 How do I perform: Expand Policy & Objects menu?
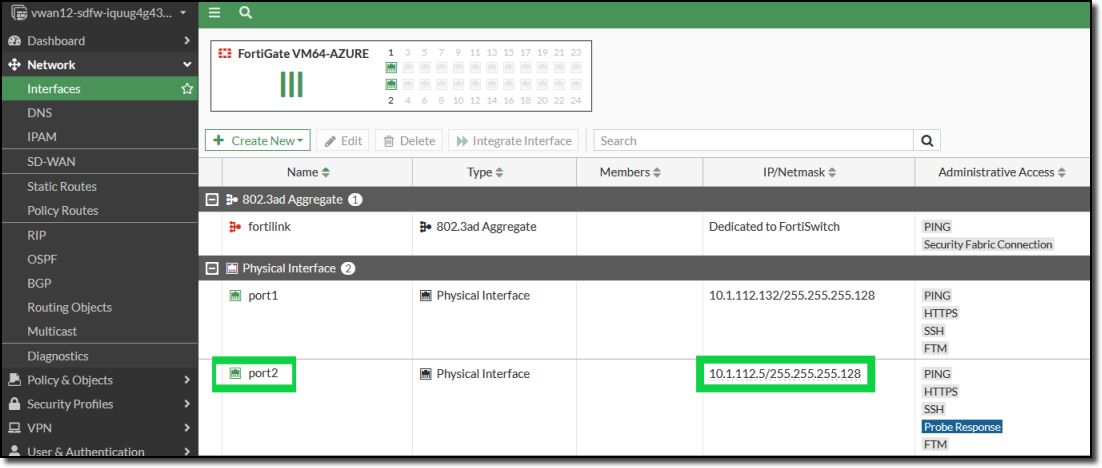[98, 380]
